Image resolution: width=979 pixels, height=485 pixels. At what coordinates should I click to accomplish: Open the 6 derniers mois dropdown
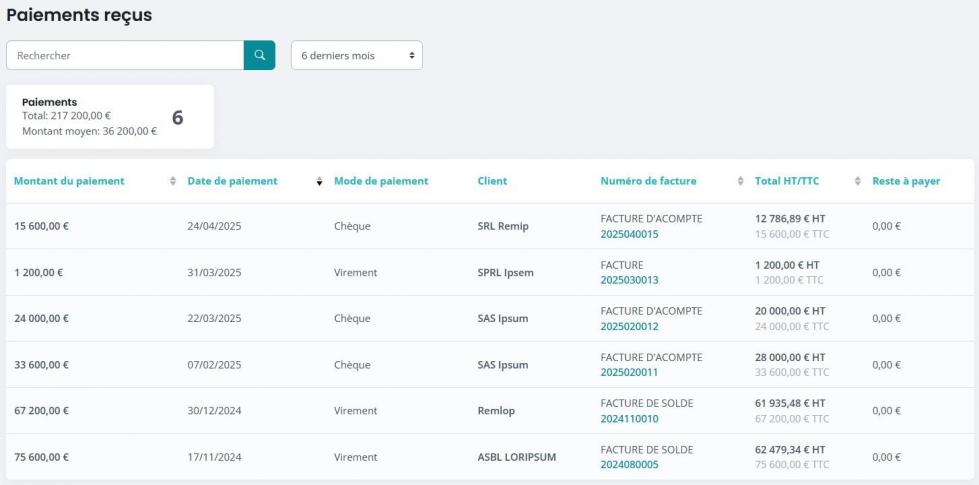pyautogui.click(x=357, y=55)
